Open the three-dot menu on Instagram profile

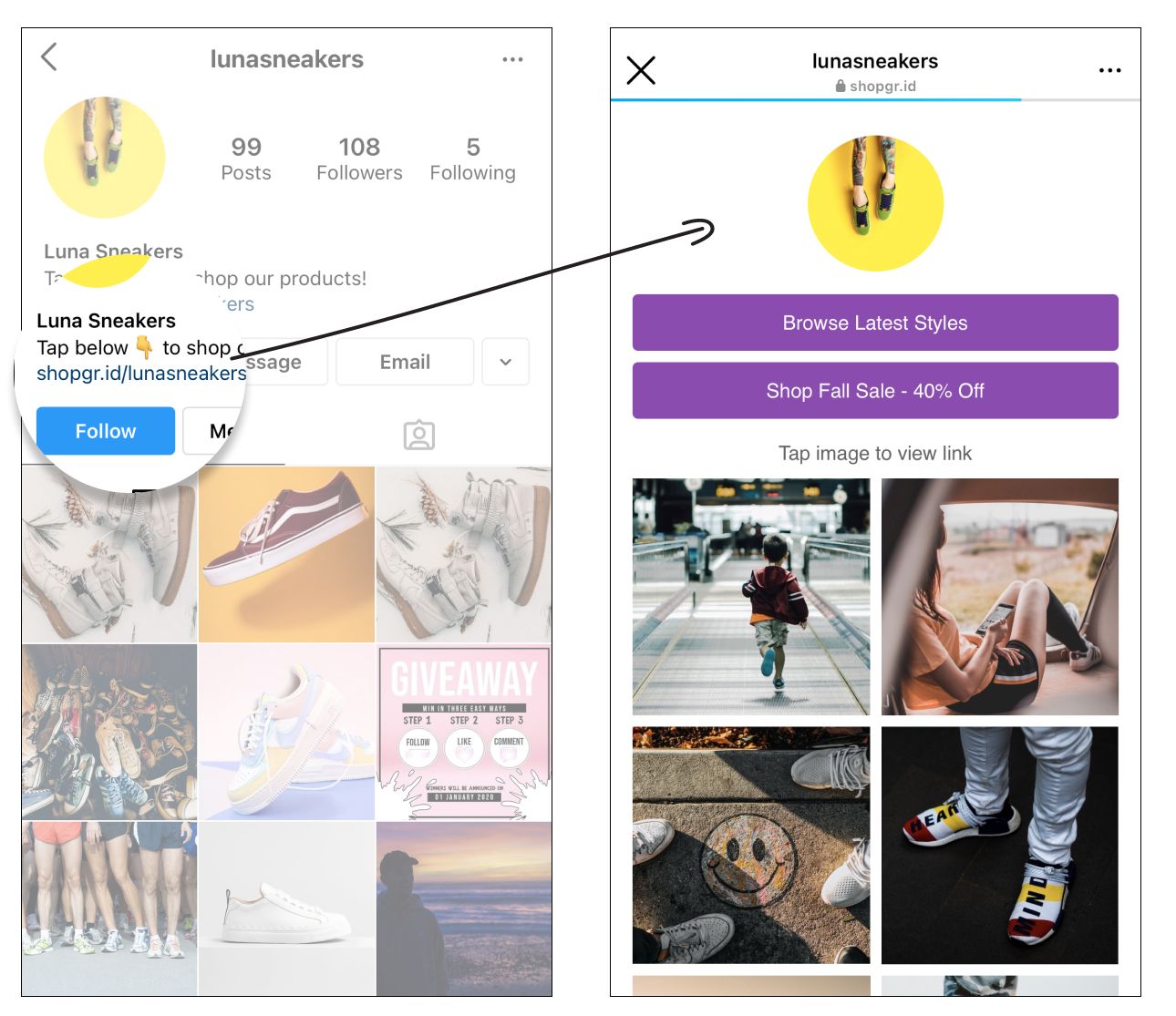point(512,60)
